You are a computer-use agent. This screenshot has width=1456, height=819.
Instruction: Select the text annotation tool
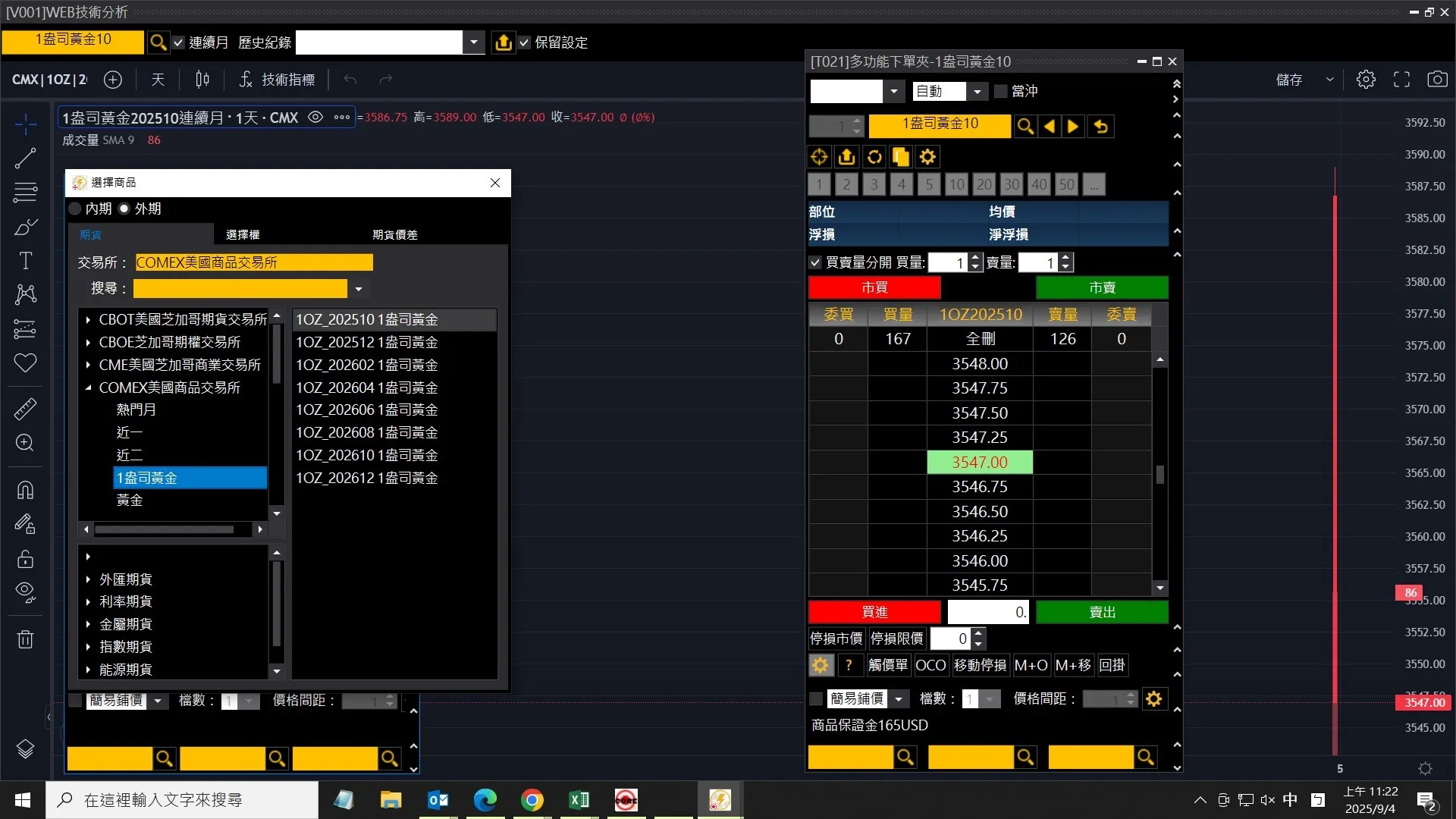tap(25, 261)
